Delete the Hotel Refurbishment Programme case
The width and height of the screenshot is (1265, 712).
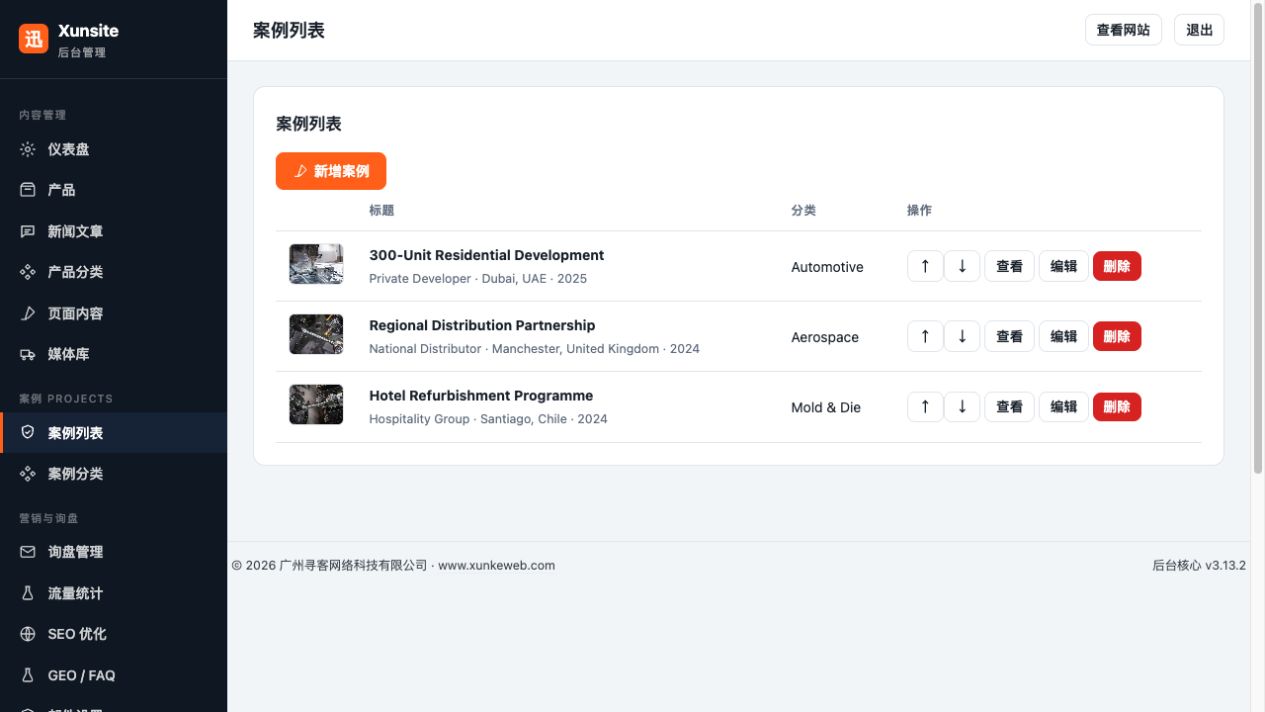pos(1117,406)
